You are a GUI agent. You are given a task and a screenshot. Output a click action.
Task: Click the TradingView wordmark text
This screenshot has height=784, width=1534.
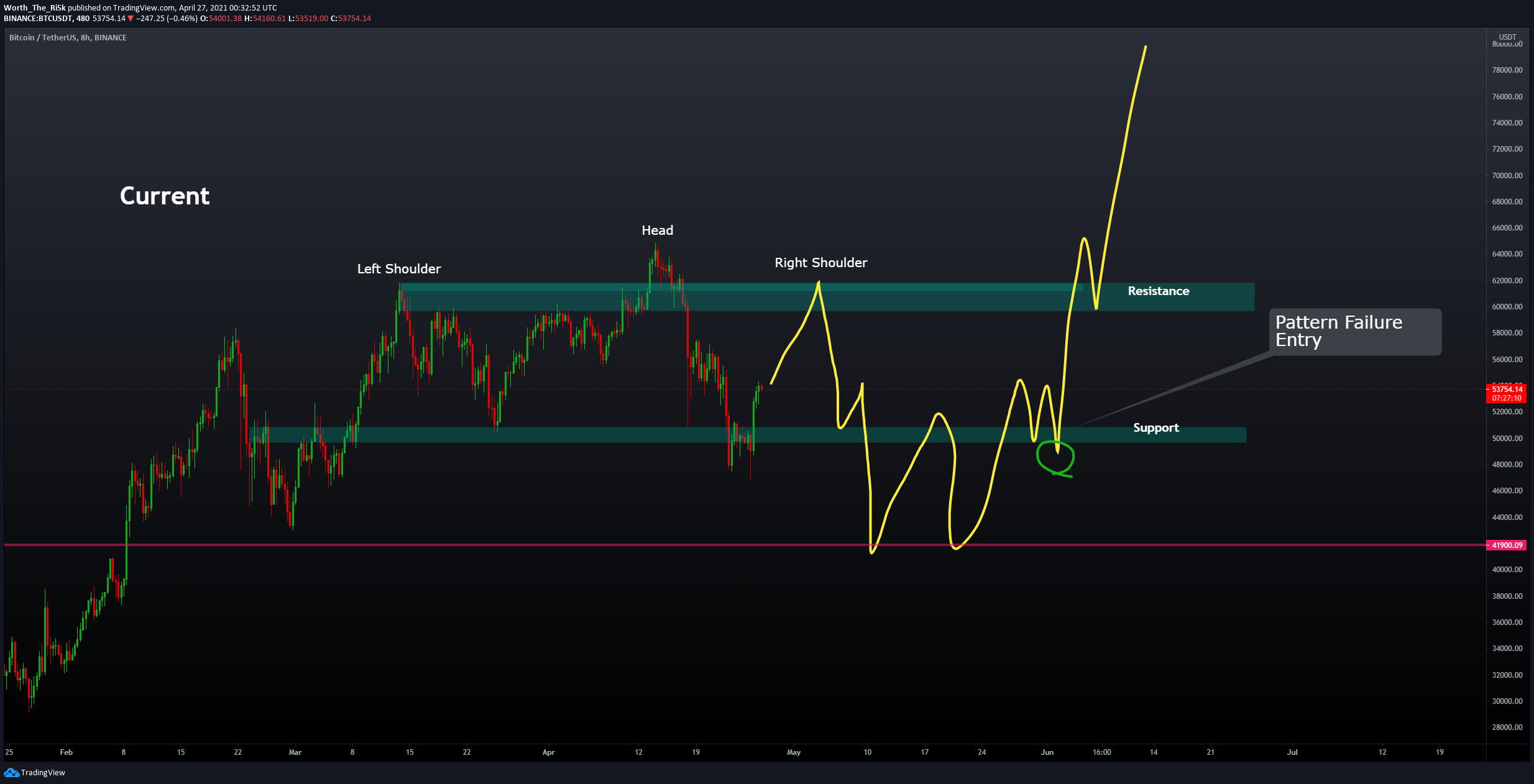click(x=43, y=772)
